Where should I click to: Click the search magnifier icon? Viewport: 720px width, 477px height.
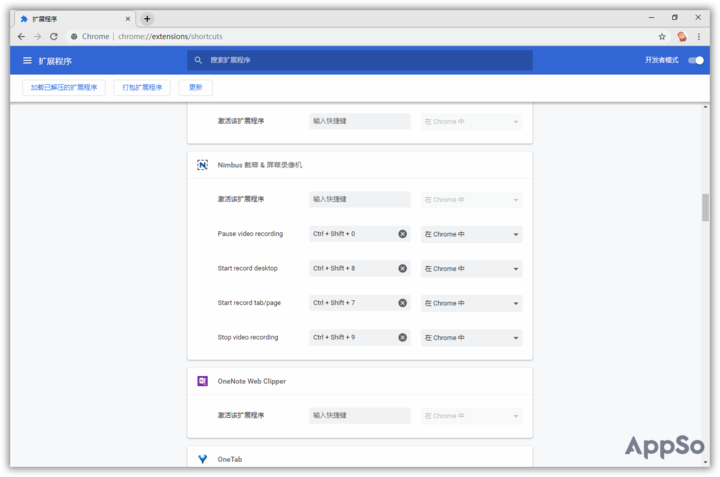click(198, 60)
